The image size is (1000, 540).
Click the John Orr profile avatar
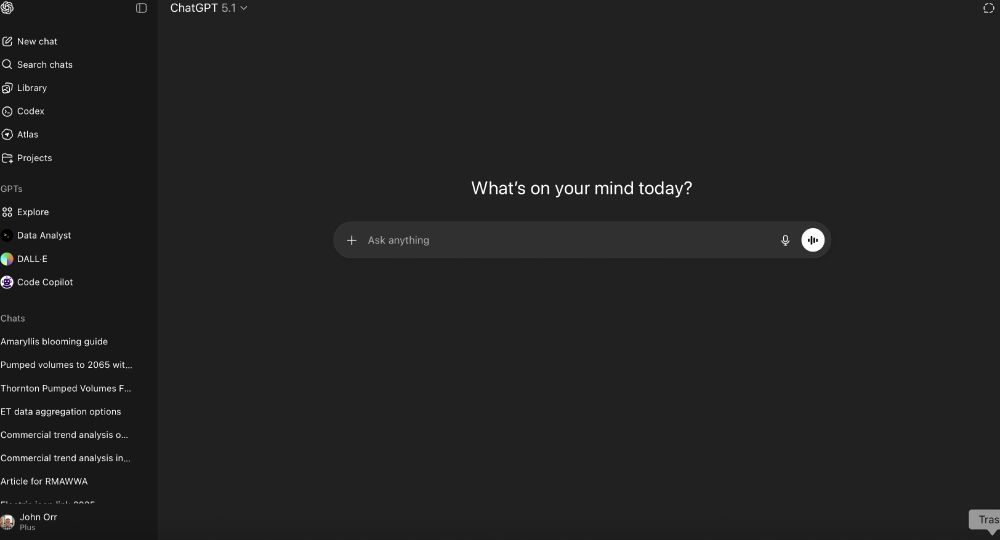(x=7, y=522)
